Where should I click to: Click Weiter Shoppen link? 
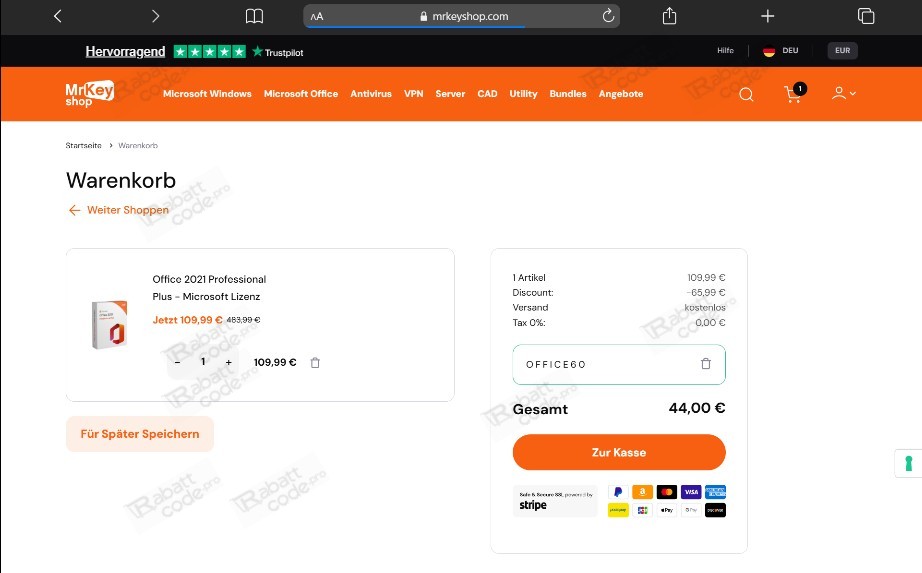pyautogui.click(x=118, y=210)
